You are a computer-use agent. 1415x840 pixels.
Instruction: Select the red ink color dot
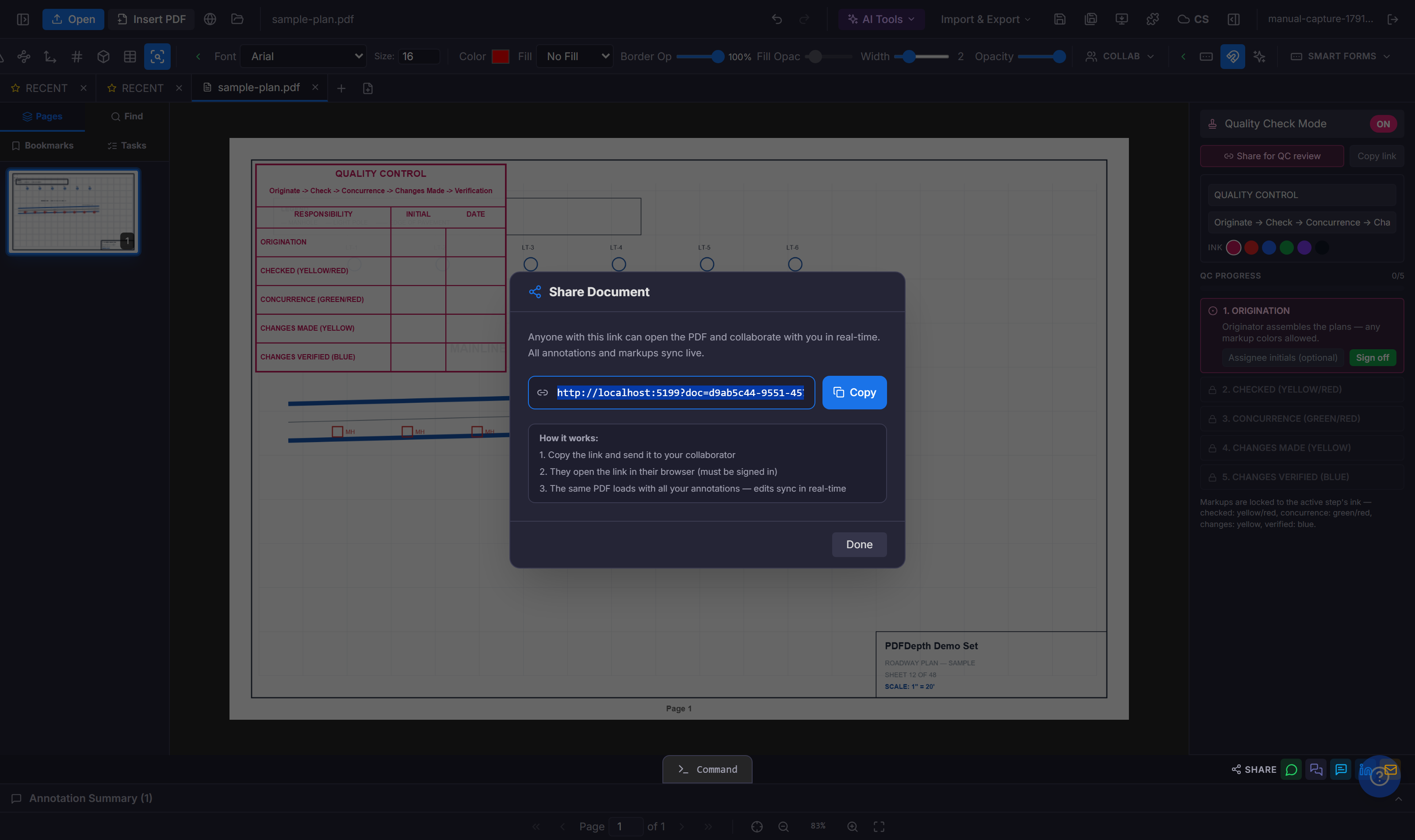point(1251,248)
